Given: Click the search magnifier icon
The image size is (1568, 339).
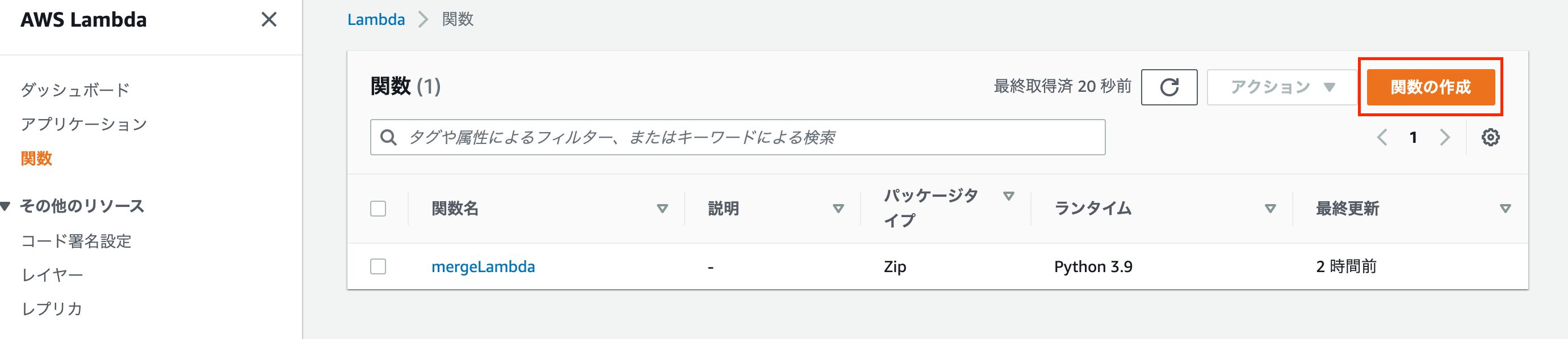Looking at the screenshot, I should point(388,137).
